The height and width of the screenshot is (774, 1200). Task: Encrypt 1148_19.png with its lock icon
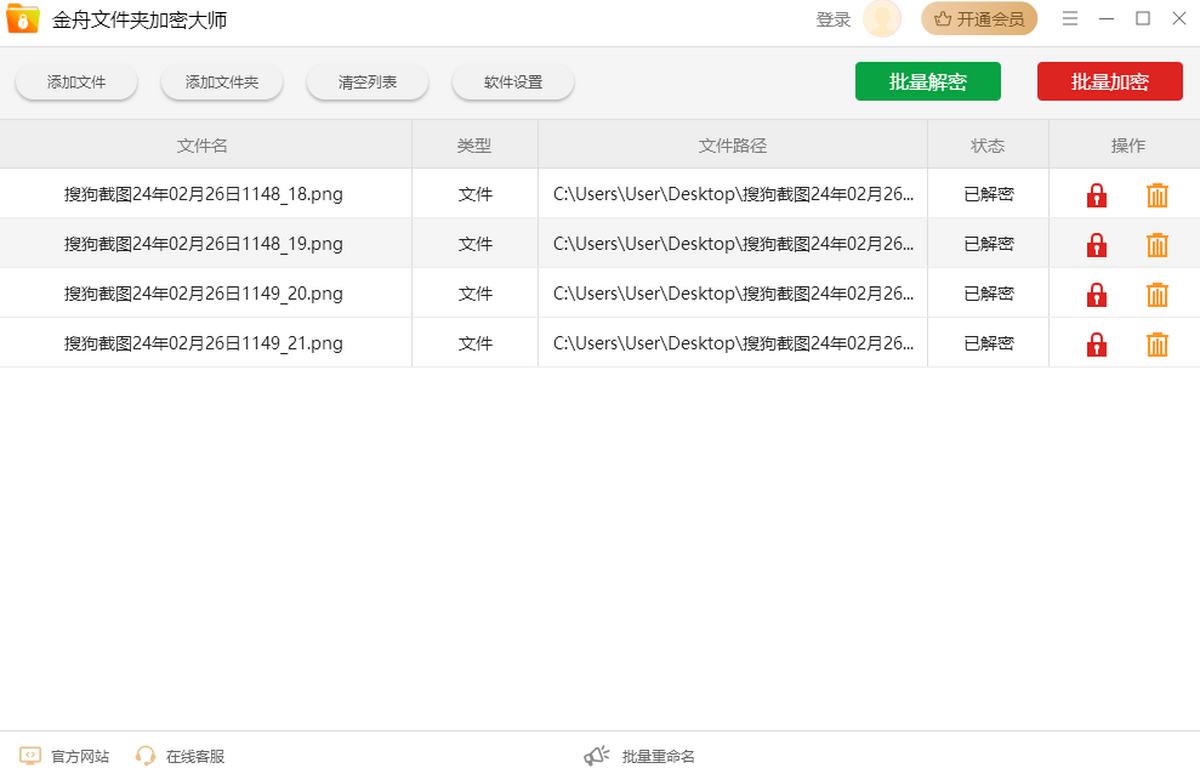pos(1097,245)
